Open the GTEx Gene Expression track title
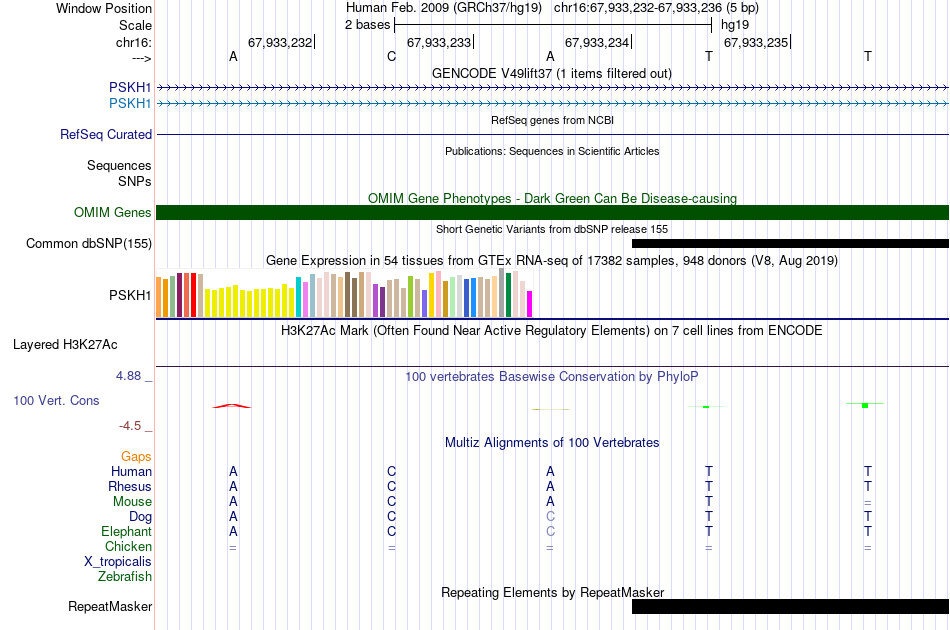 tap(552, 260)
